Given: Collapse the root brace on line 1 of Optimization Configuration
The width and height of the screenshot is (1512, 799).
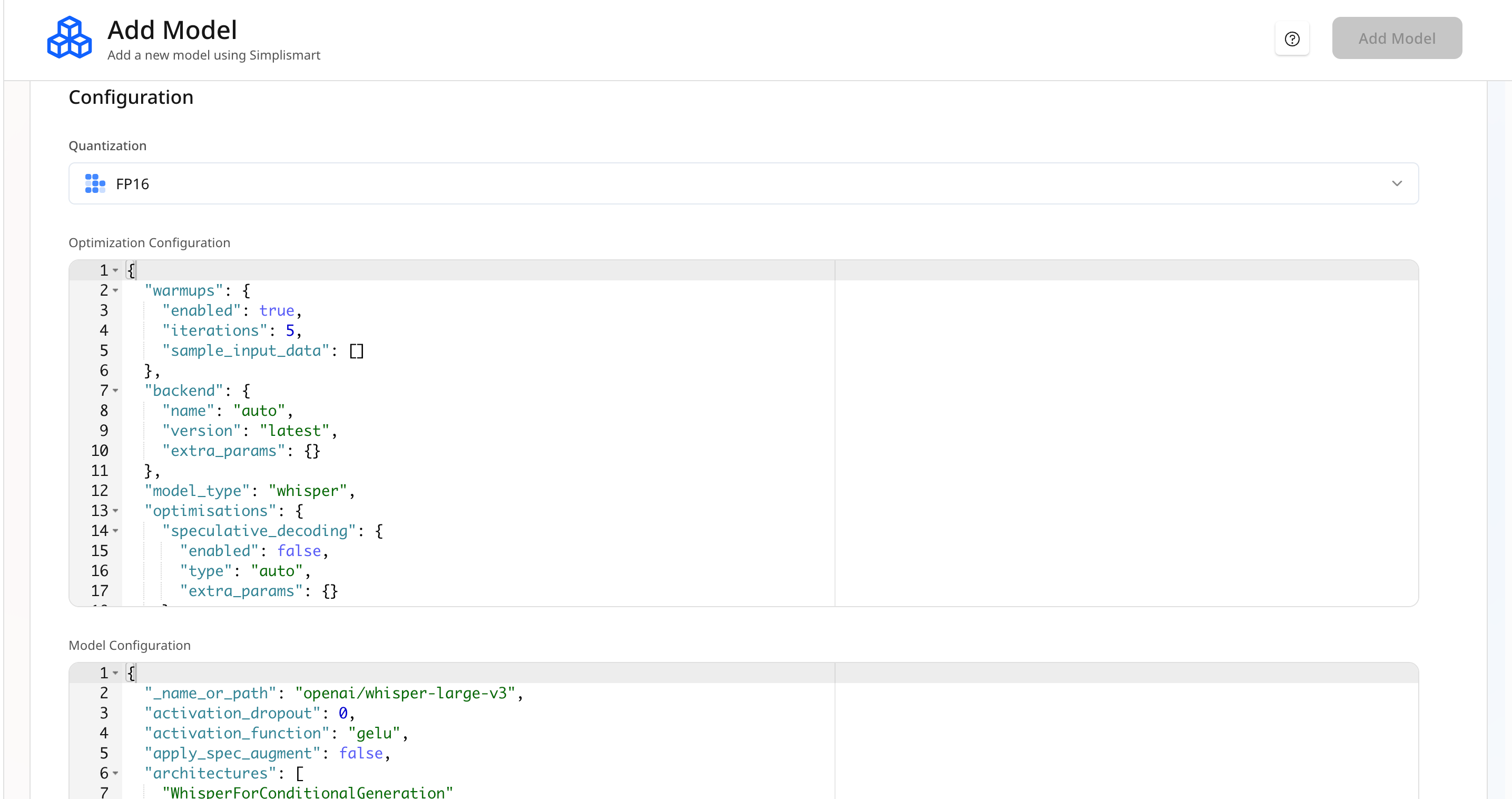Looking at the screenshot, I should [115, 271].
